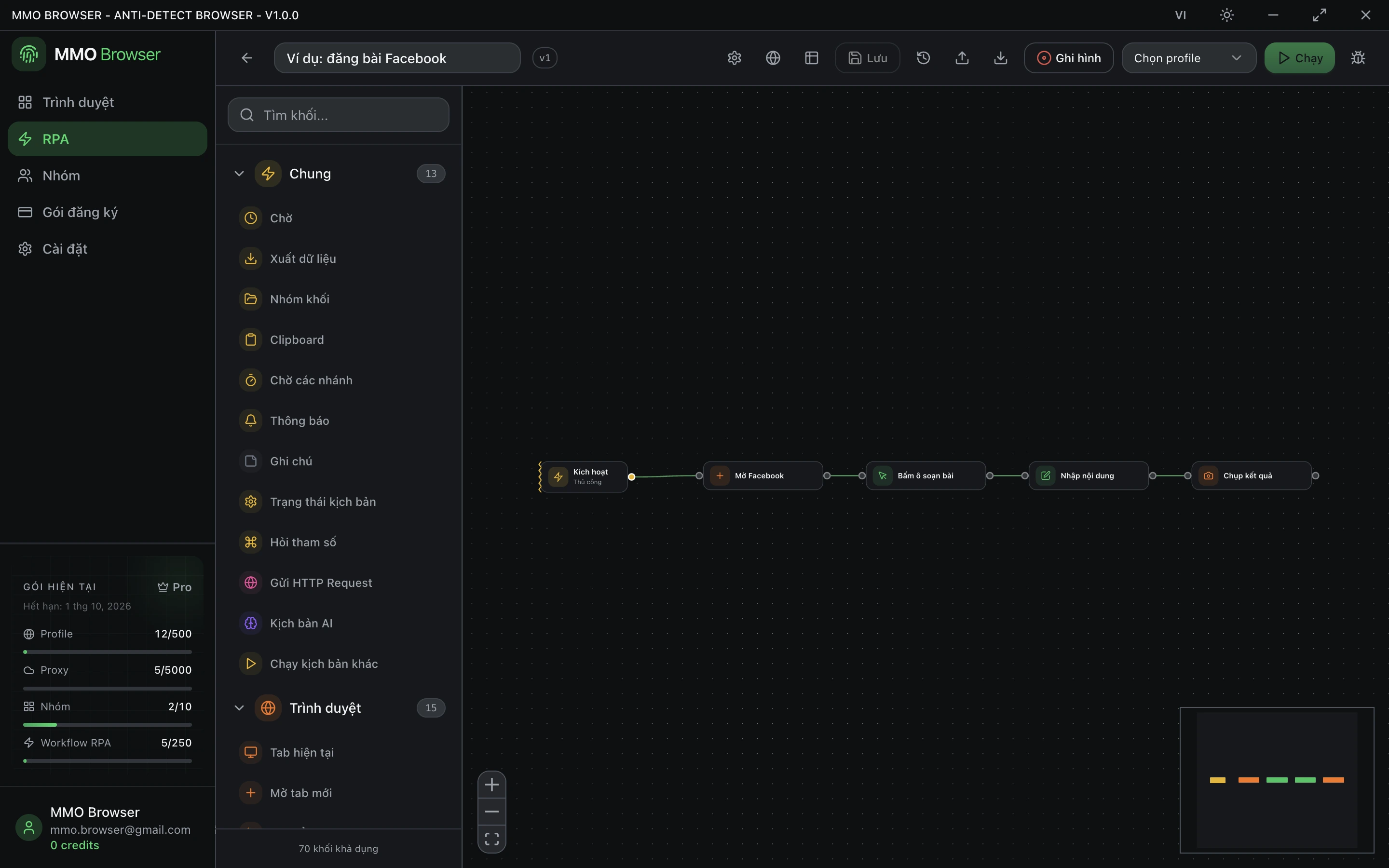Open Nhóm in the sidebar
The height and width of the screenshot is (868, 1389).
click(108, 176)
